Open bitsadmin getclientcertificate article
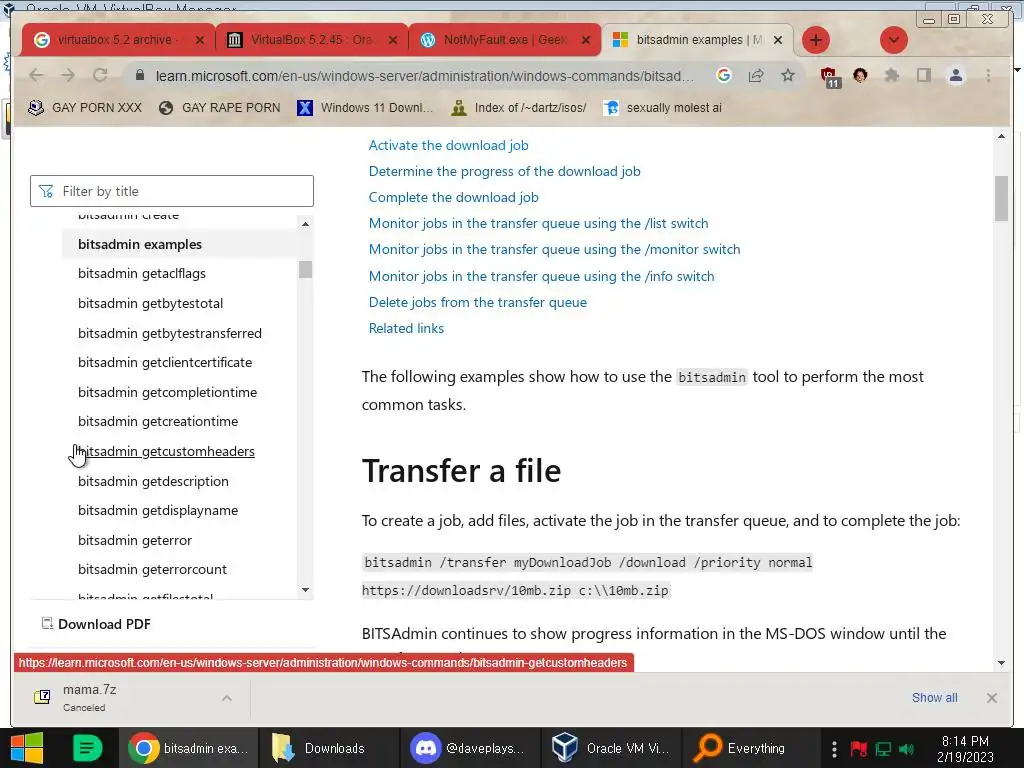1024x768 pixels. pyautogui.click(x=165, y=362)
